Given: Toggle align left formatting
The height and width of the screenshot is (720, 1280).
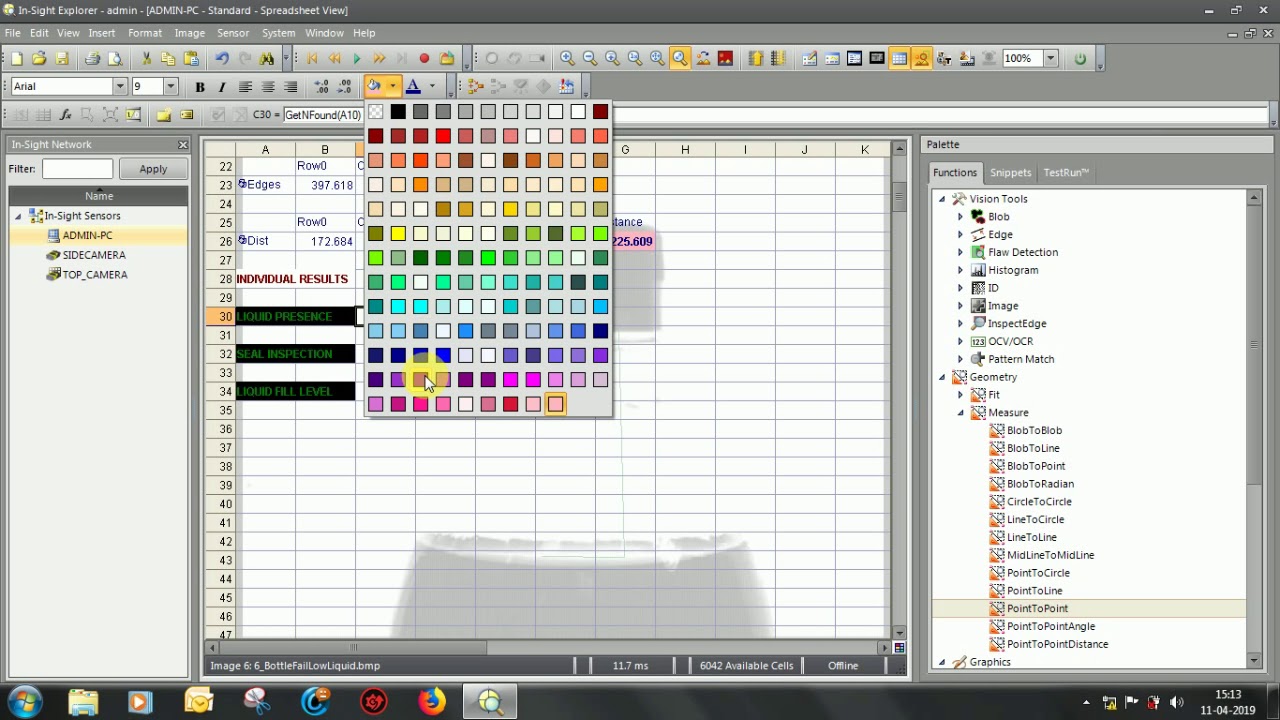Looking at the screenshot, I should pos(245,87).
